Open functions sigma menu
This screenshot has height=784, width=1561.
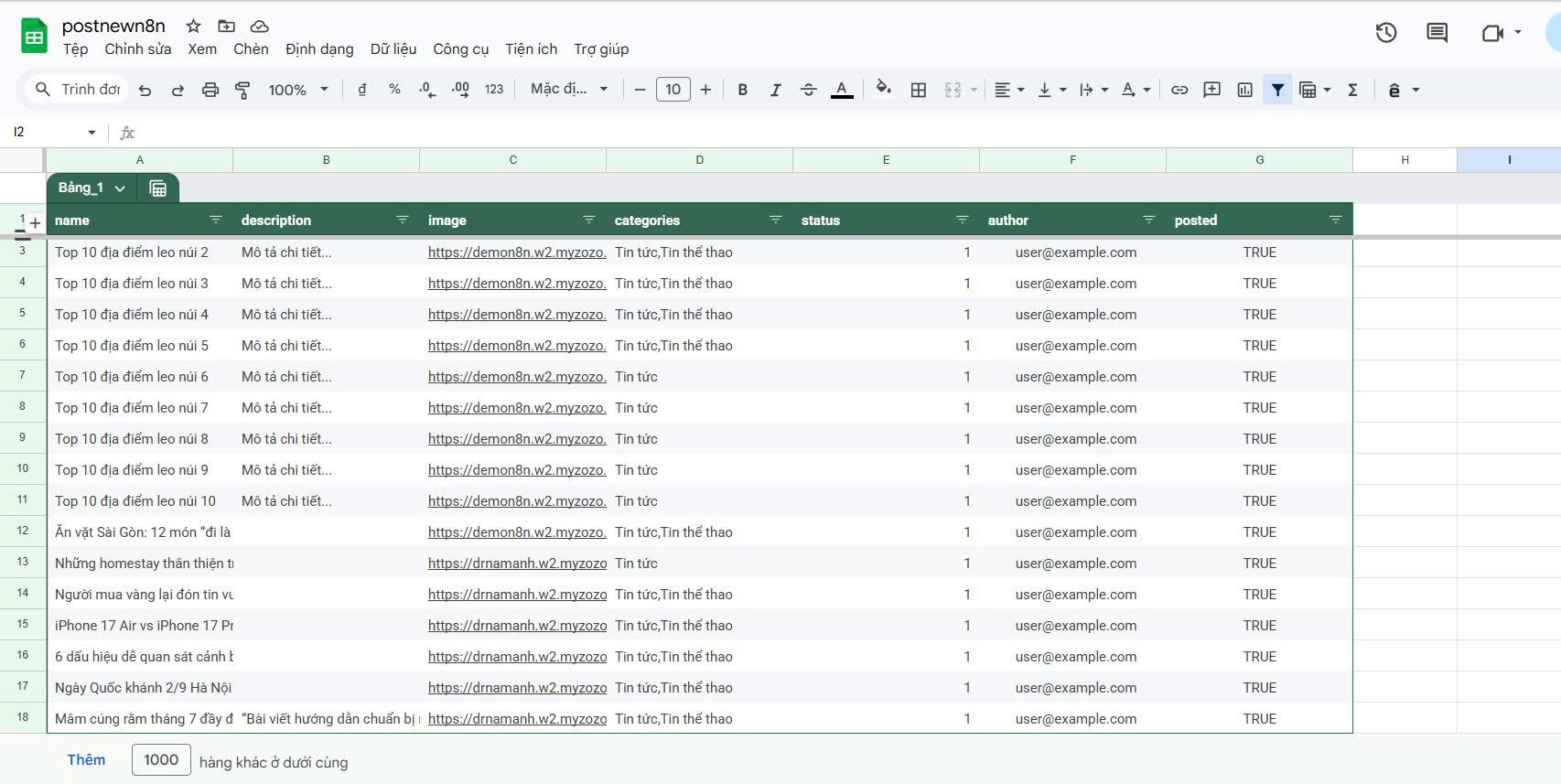pos(1352,90)
